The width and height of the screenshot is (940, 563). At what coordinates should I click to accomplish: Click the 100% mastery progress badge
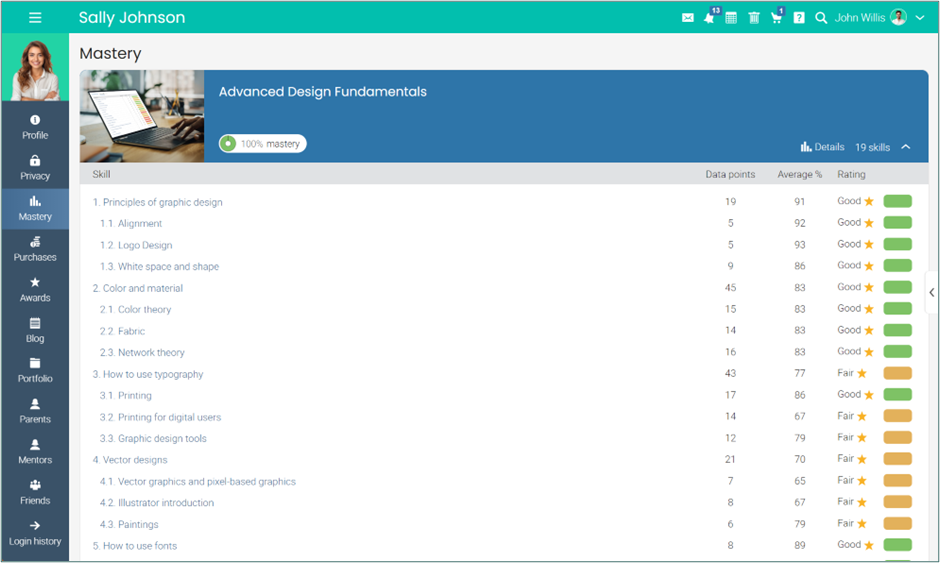(x=263, y=144)
